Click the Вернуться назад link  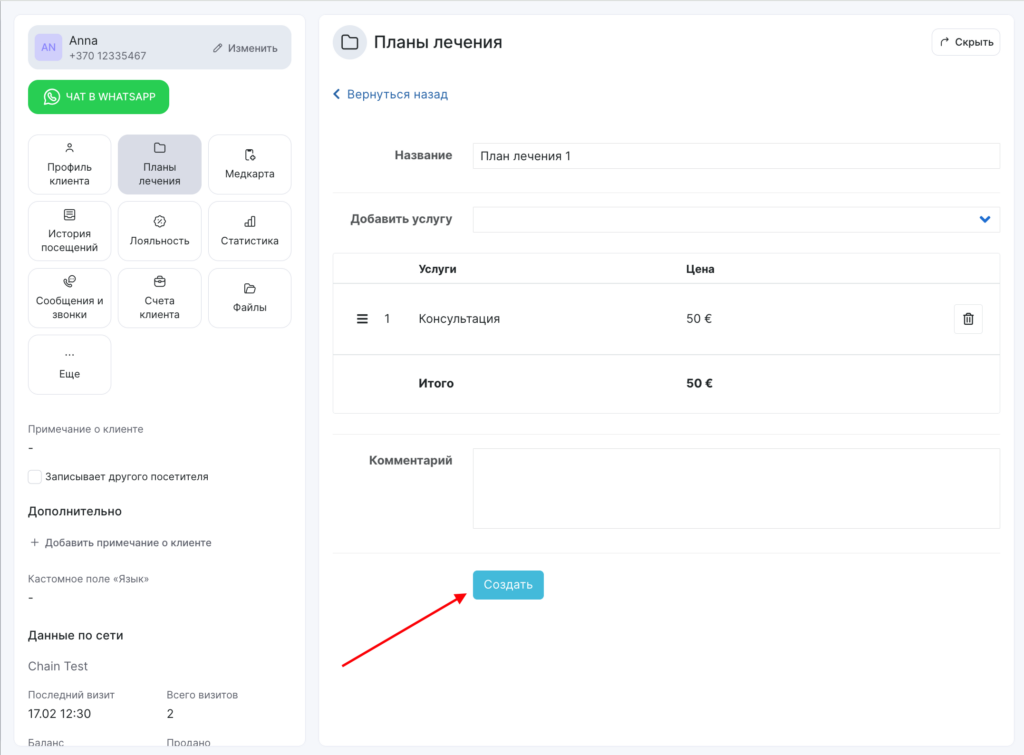390,94
